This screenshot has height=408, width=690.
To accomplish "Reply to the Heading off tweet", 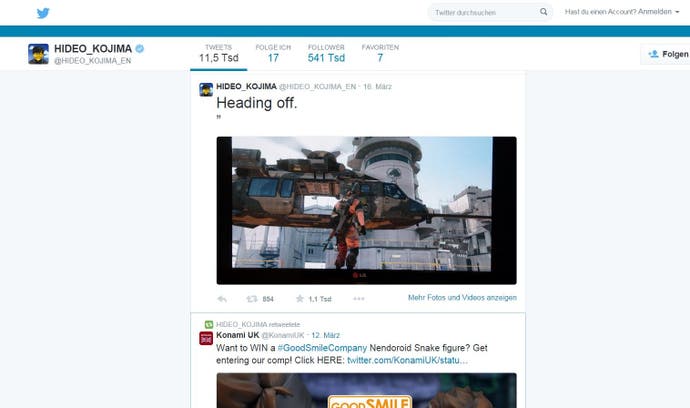I will 222,299.
